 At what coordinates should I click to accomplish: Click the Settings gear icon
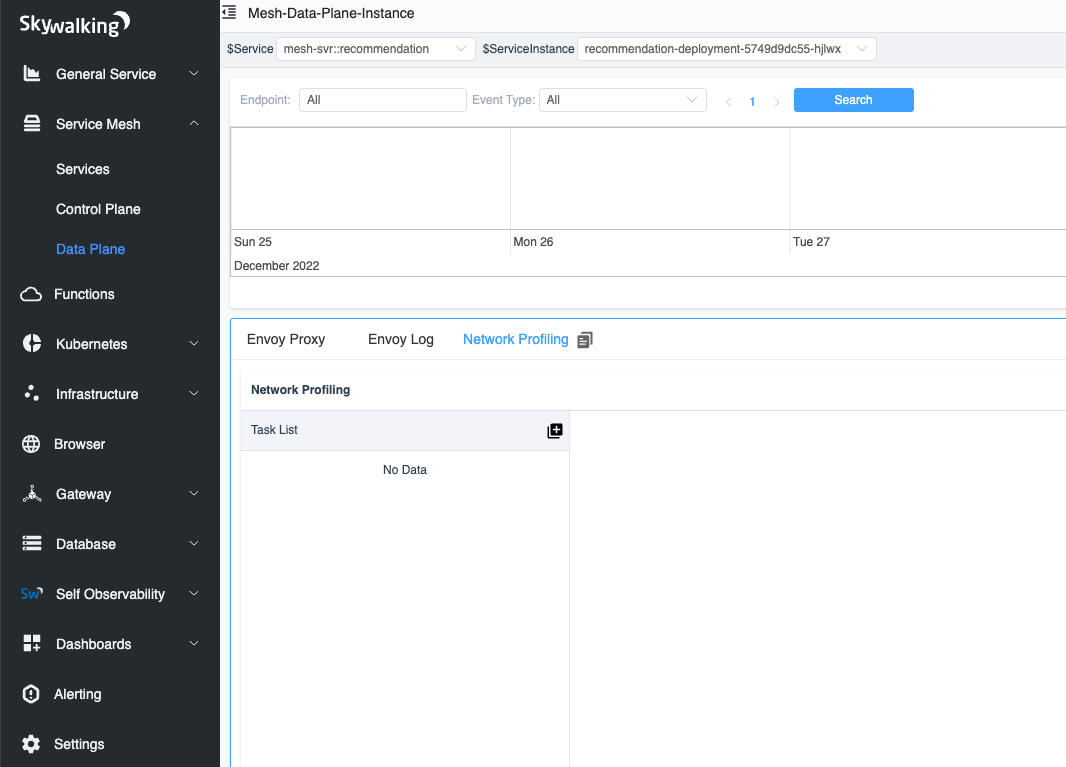tap(31, 744)
